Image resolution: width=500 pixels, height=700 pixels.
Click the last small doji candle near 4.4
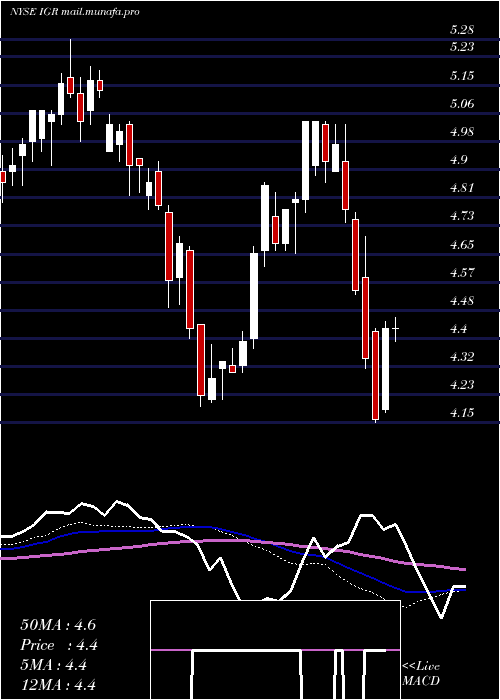396,329
